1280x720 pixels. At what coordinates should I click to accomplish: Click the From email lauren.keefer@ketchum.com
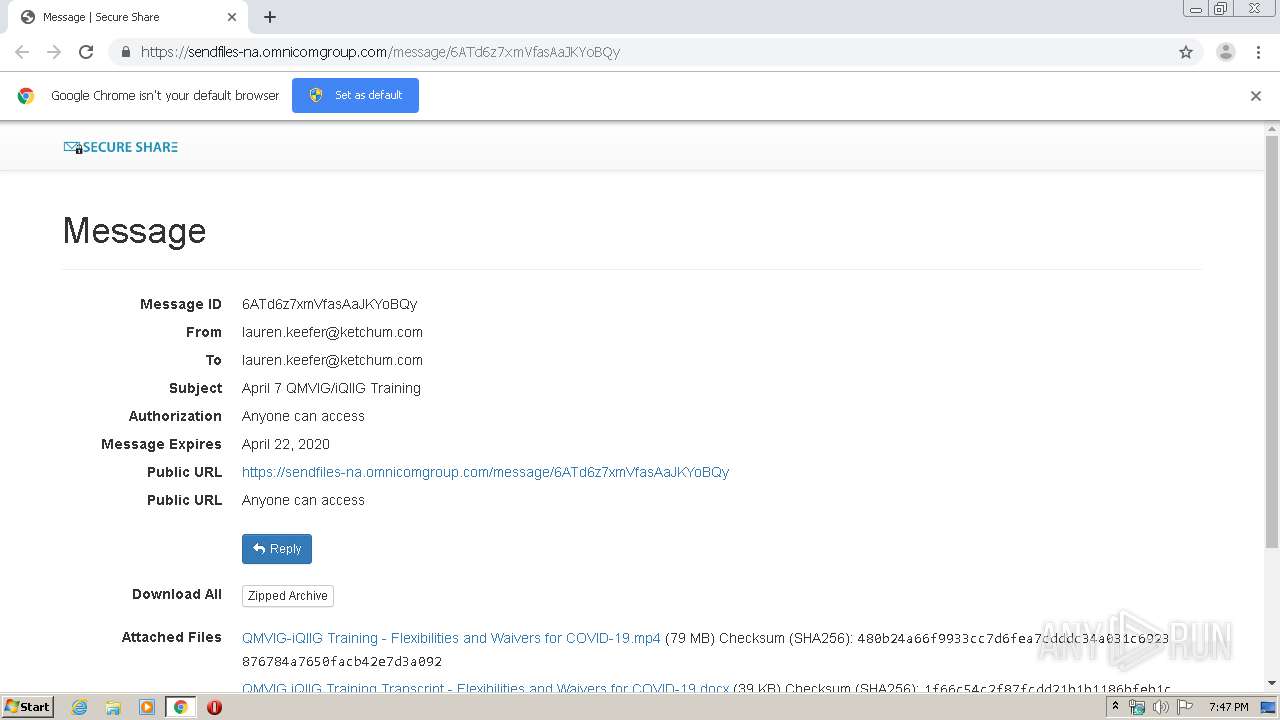tap(332, 332)
